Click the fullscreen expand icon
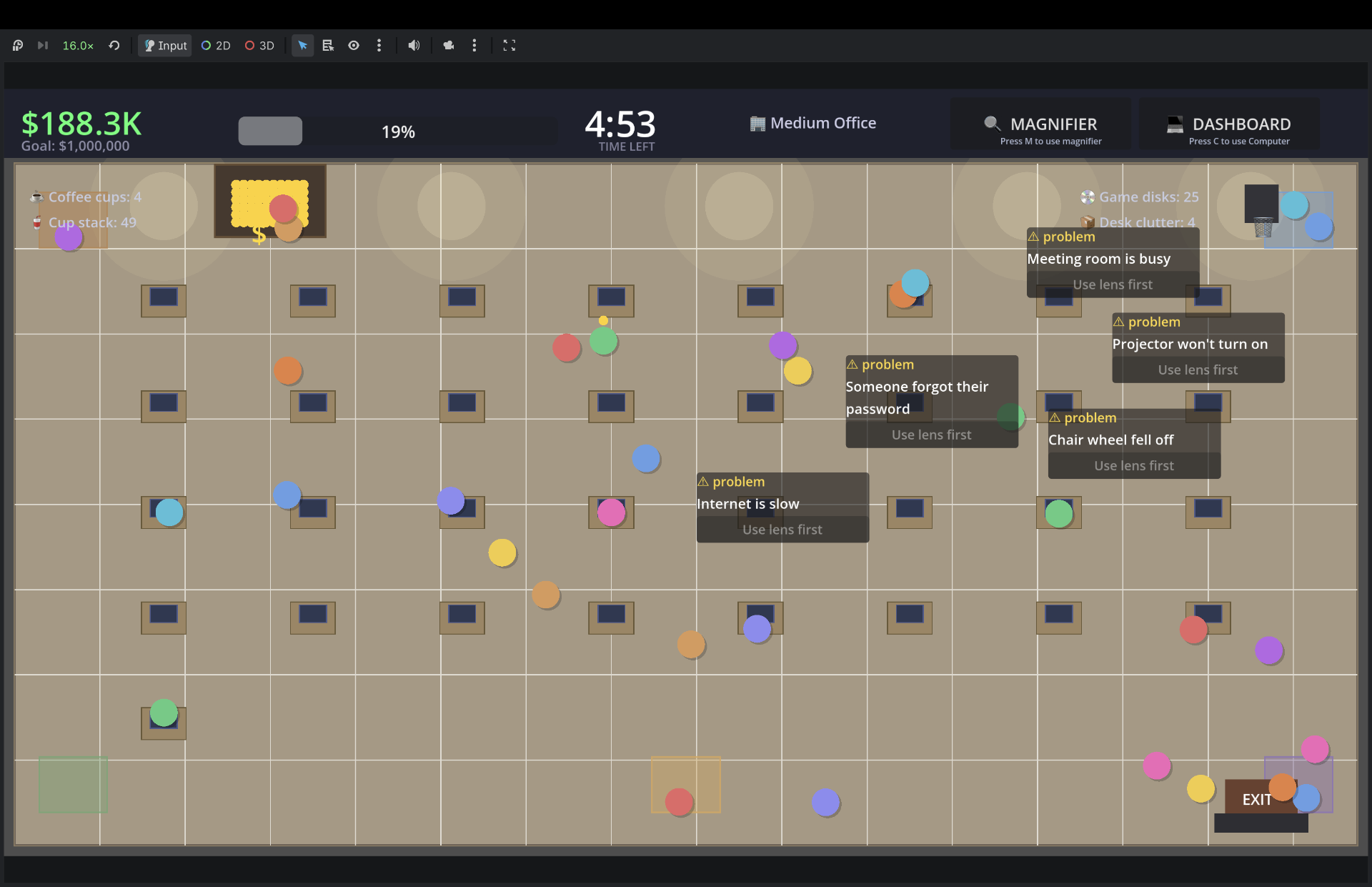The height and width of the screenshot is (887, 1372). pos(509,45)
